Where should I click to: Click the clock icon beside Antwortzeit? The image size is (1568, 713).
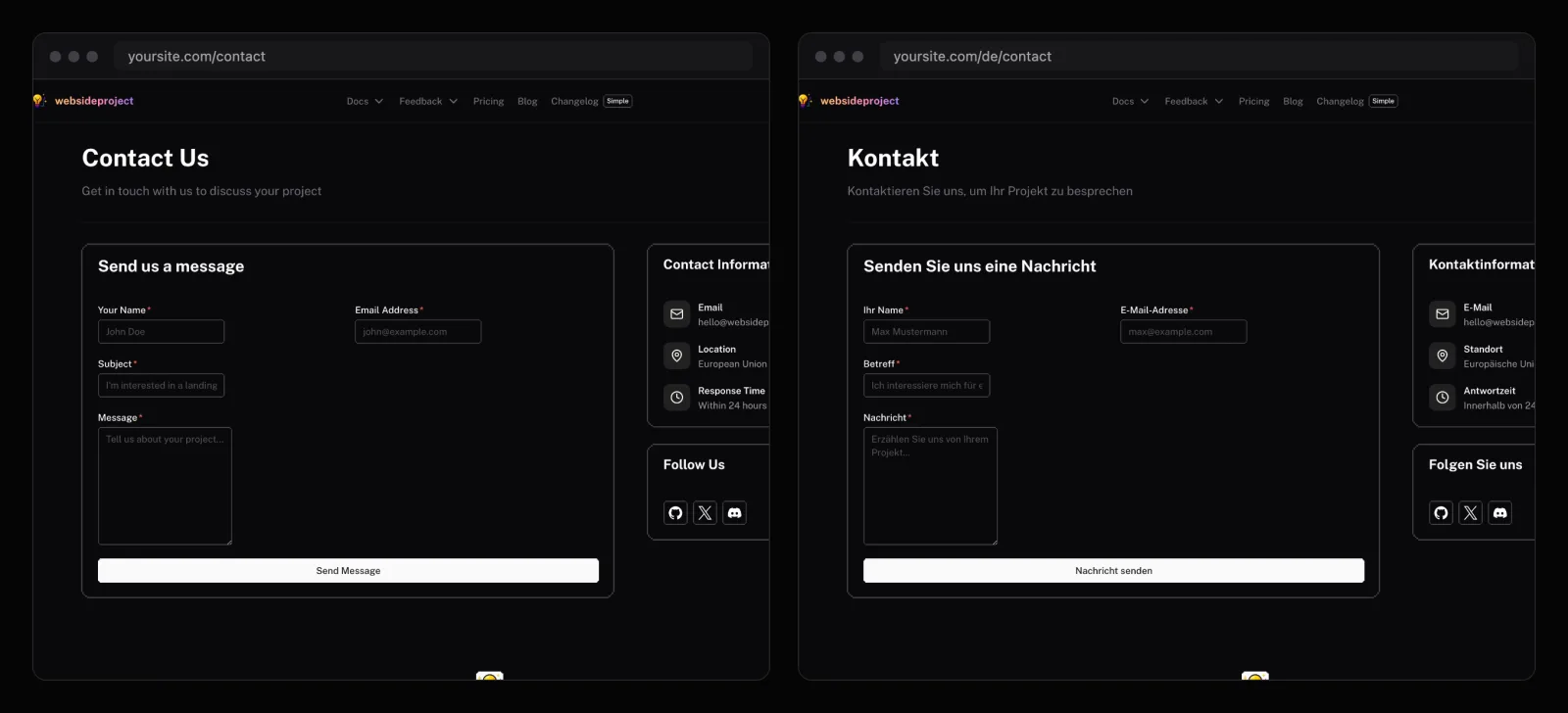pyautogui.click(x=1442, y=398)
